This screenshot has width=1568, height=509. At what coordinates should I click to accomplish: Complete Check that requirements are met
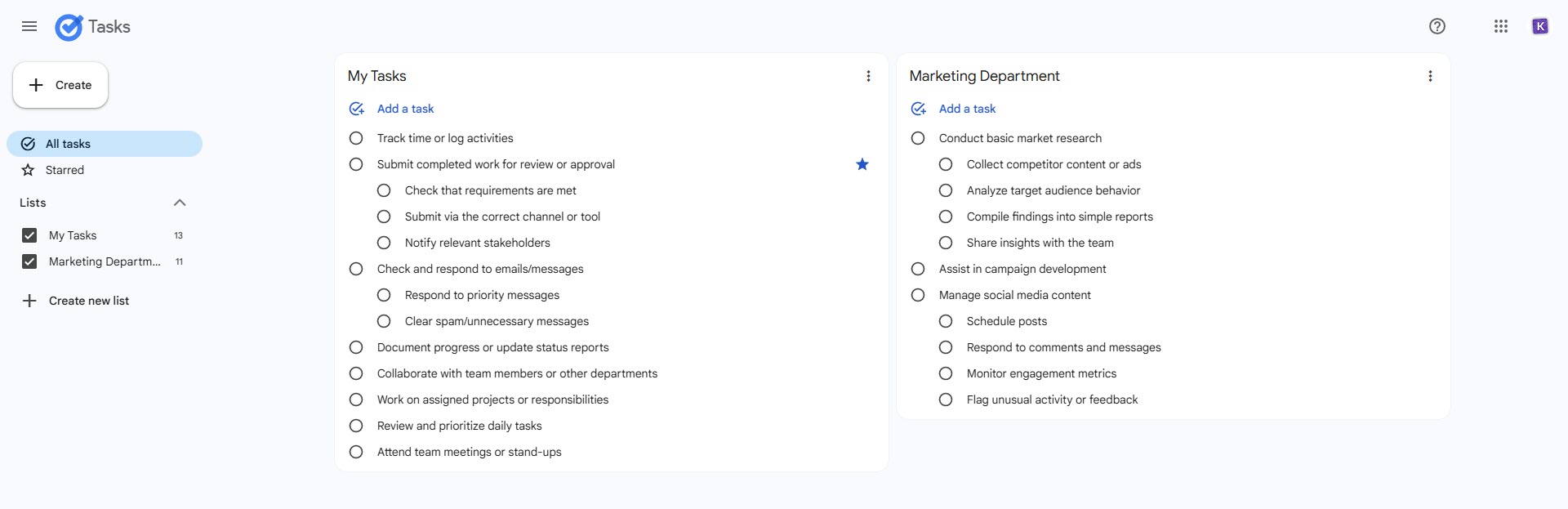384,190
